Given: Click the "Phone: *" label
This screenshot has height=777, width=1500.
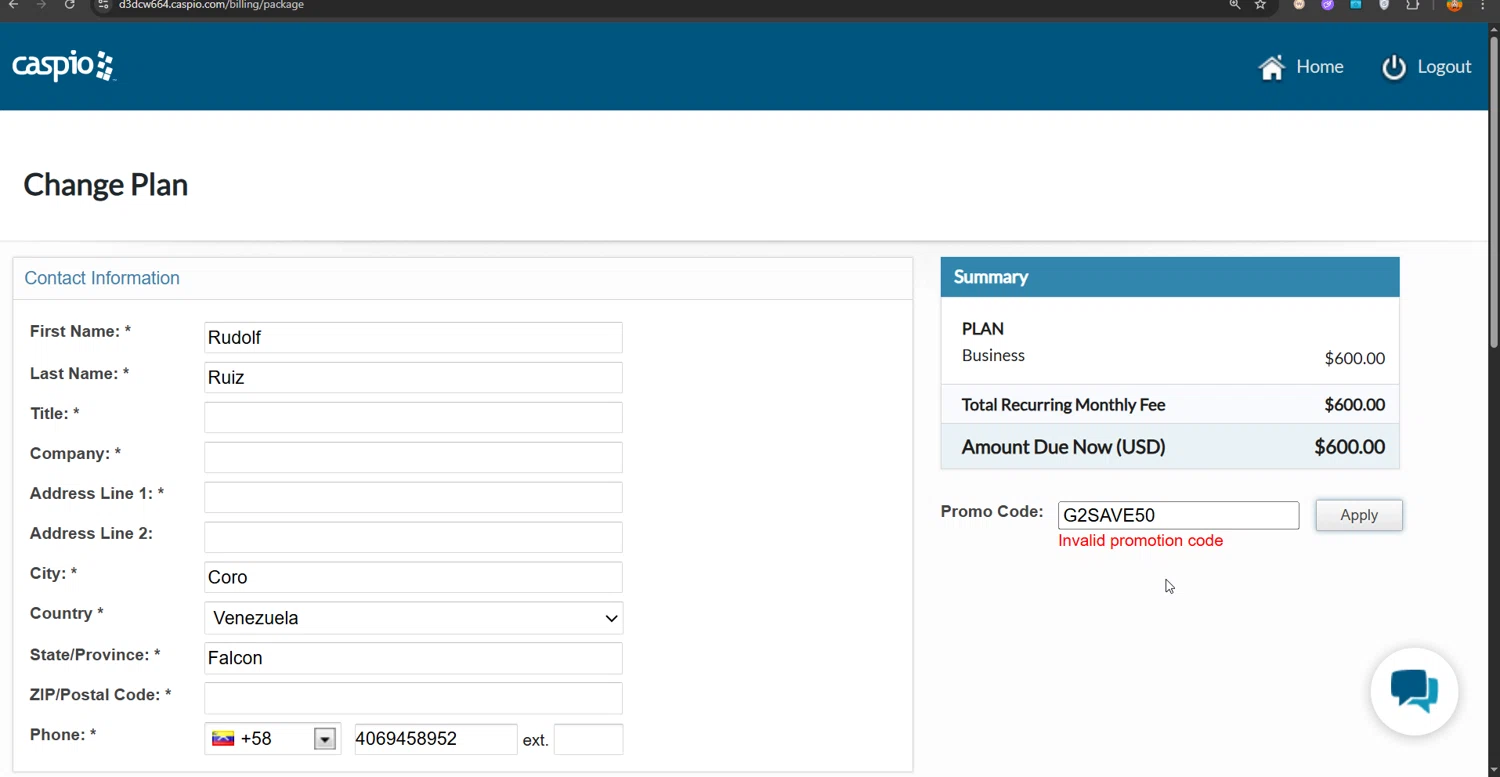Looking at the screenshot, I should point(63,735).
